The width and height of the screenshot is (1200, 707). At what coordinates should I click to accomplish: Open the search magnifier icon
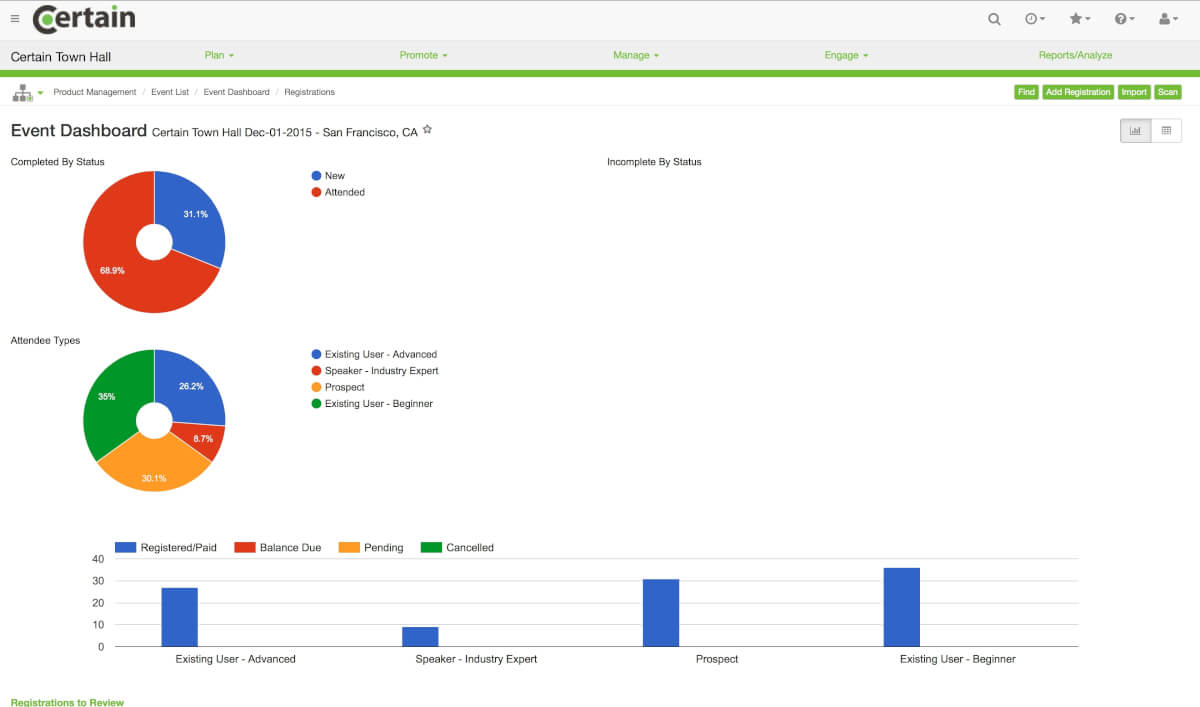coord(994,19)
